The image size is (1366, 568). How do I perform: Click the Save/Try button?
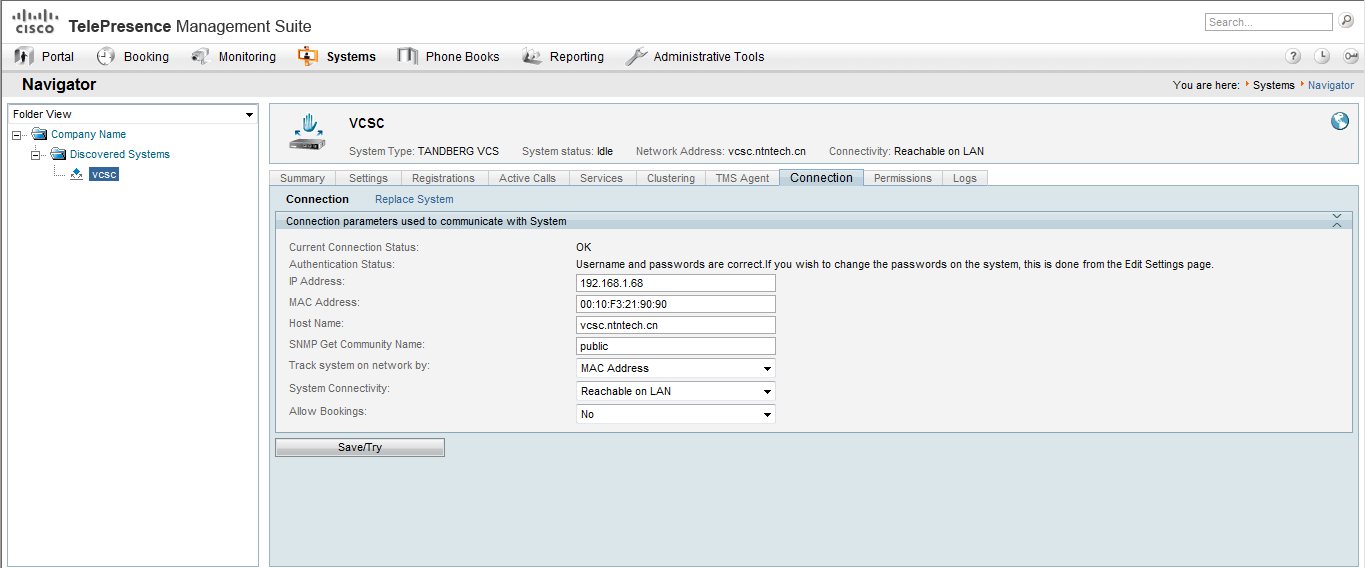[x=360, y=447]
